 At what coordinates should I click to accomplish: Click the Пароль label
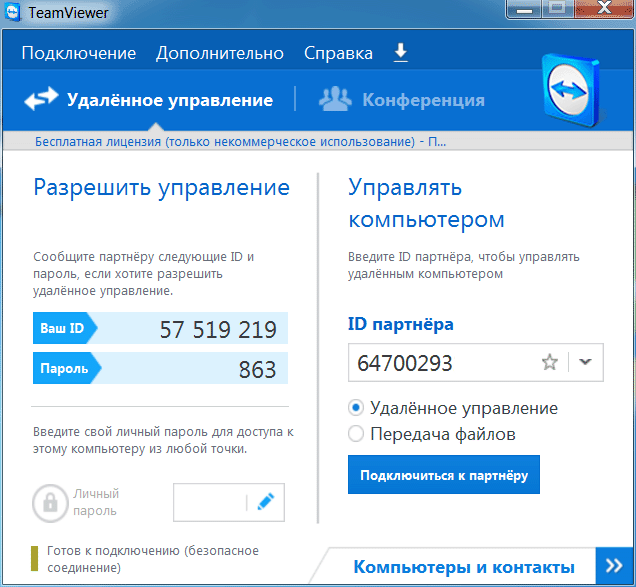coord(64,368)
